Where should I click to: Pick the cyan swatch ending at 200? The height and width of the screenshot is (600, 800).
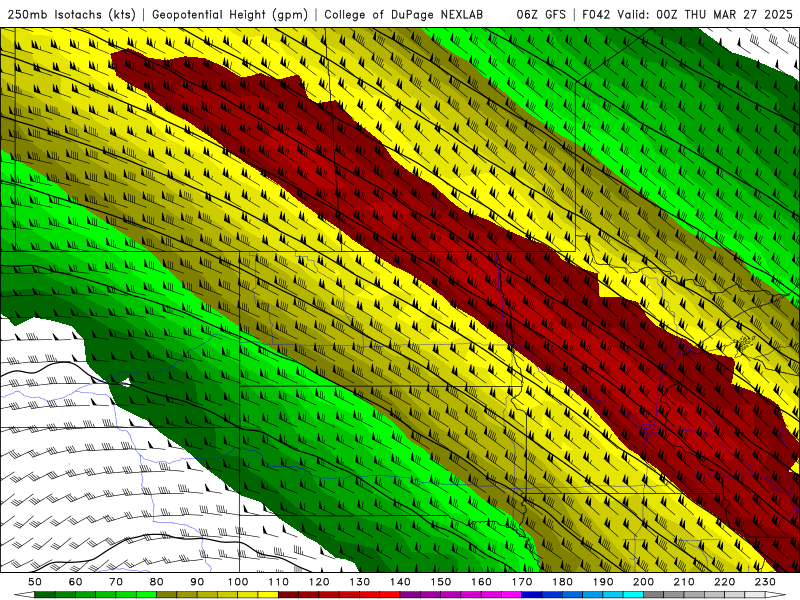point(633,595)
